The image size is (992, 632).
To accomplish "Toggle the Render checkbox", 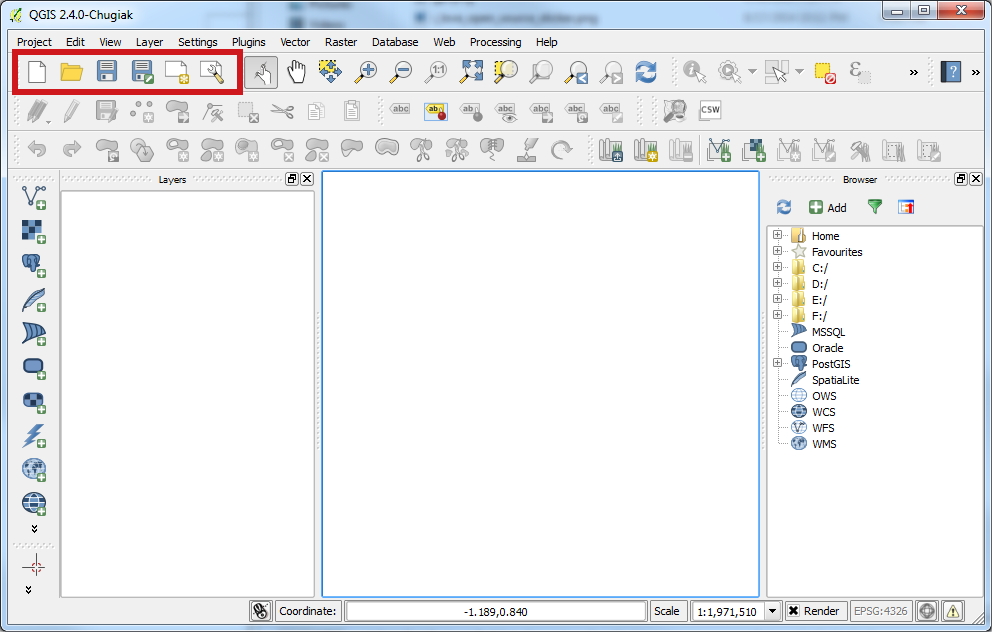I will point(793,611).
